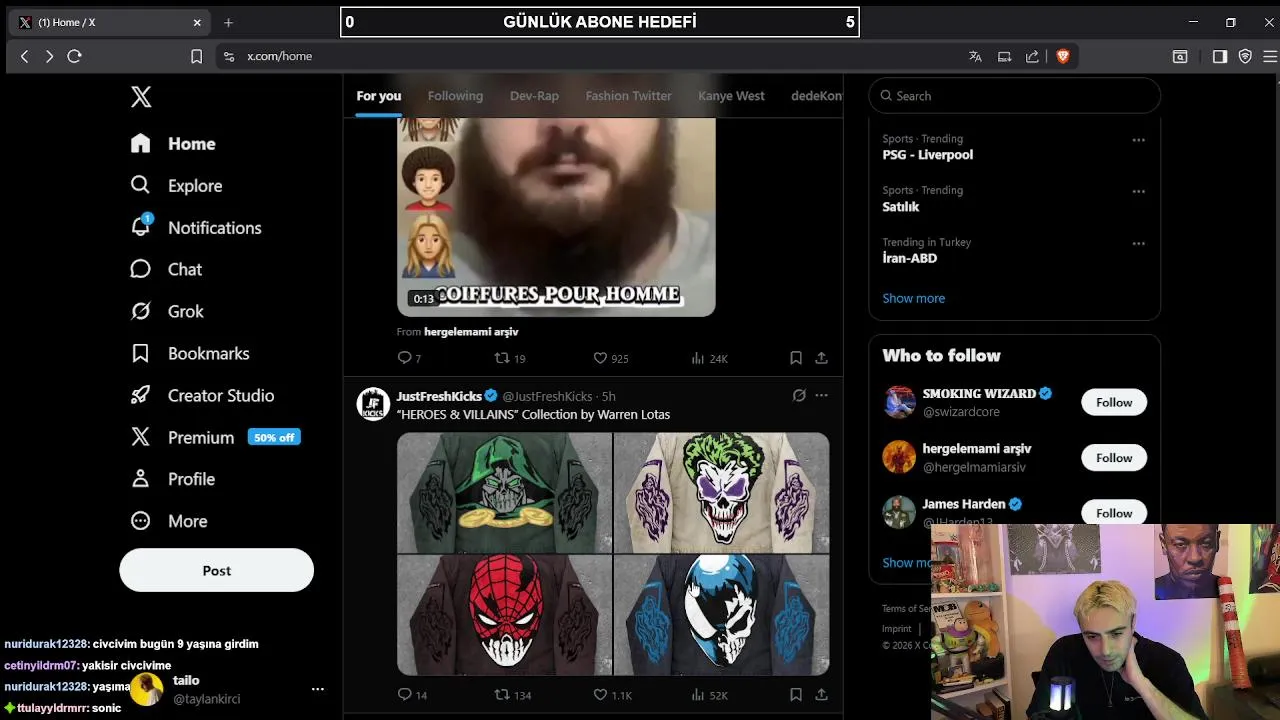
Task: Reload the page in browser
Action: 74,57
